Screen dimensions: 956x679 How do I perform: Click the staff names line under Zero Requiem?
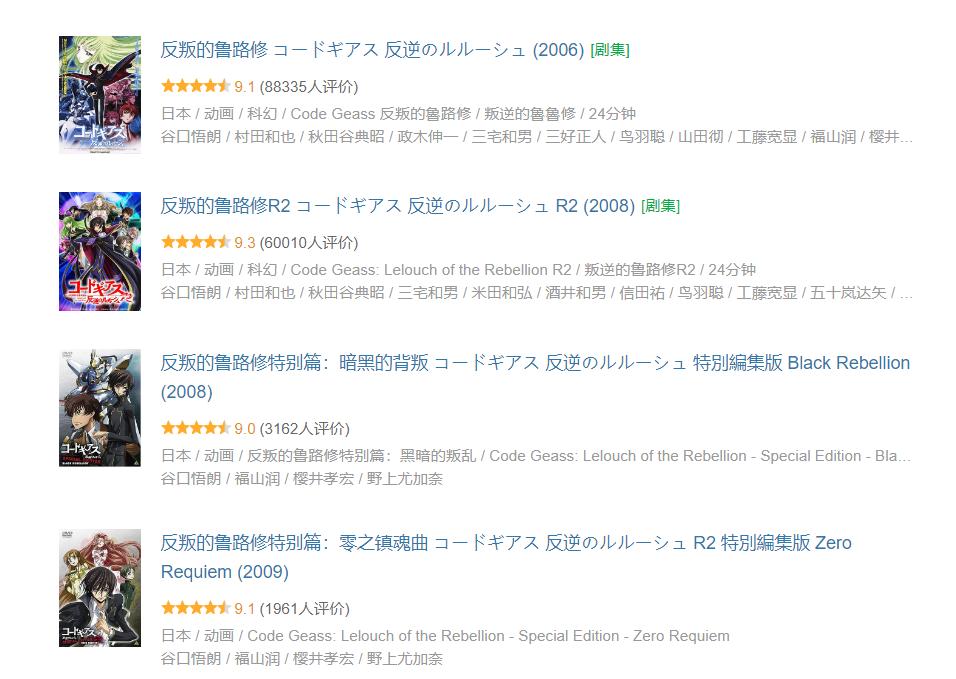click(x=301, y=658)
